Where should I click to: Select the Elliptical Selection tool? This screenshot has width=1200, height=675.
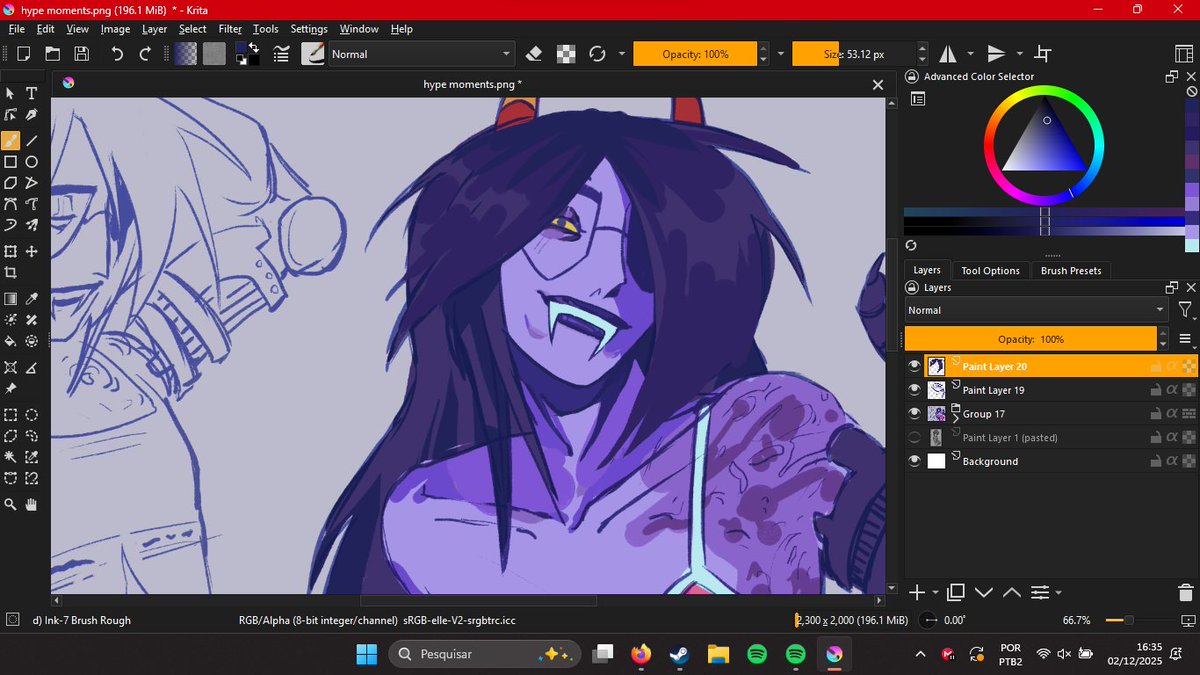[x=32, y=415]
